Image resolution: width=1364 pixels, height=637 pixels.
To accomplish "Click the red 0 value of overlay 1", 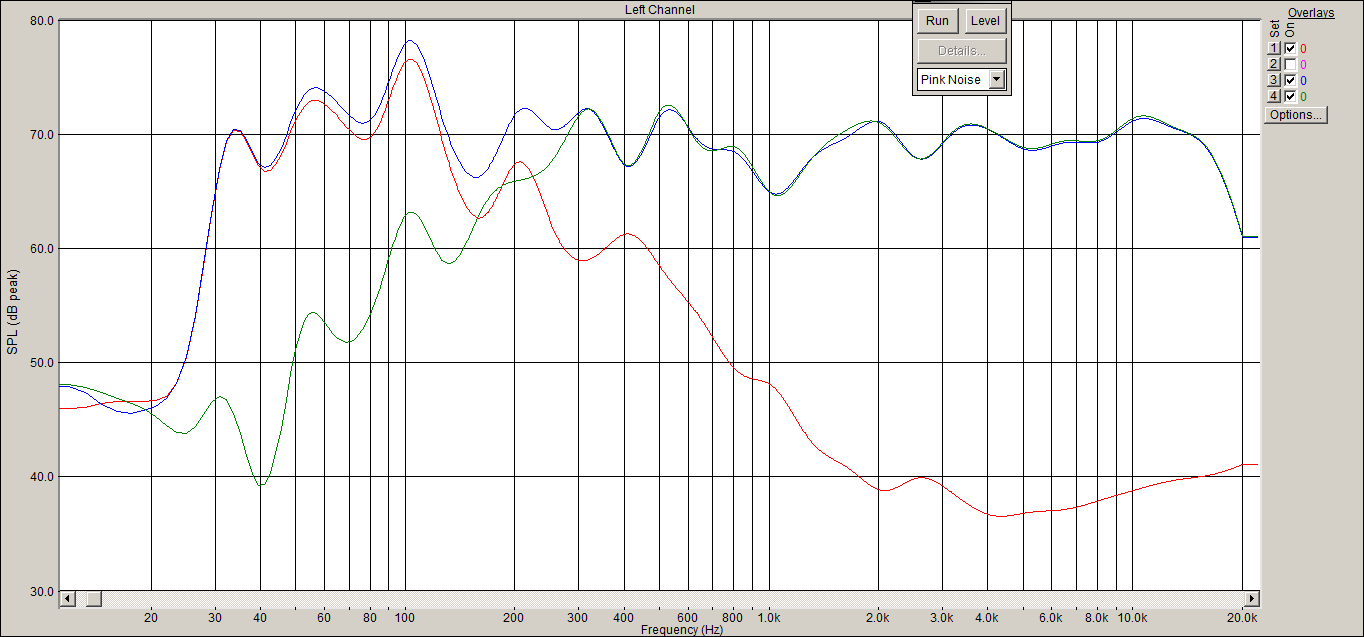I will [1303, 48].
